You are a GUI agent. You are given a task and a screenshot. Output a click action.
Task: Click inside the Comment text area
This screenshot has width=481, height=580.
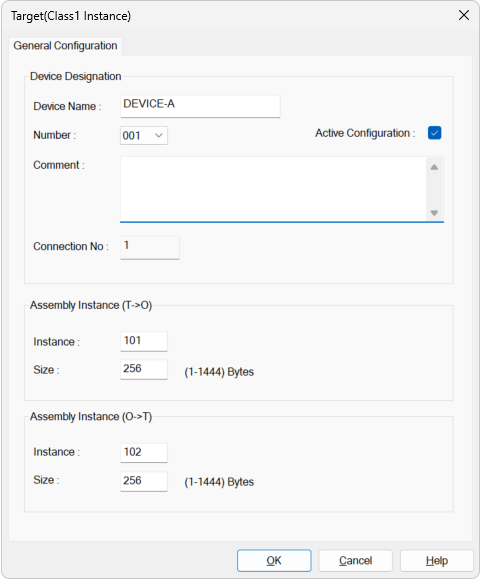pos(273,189)
